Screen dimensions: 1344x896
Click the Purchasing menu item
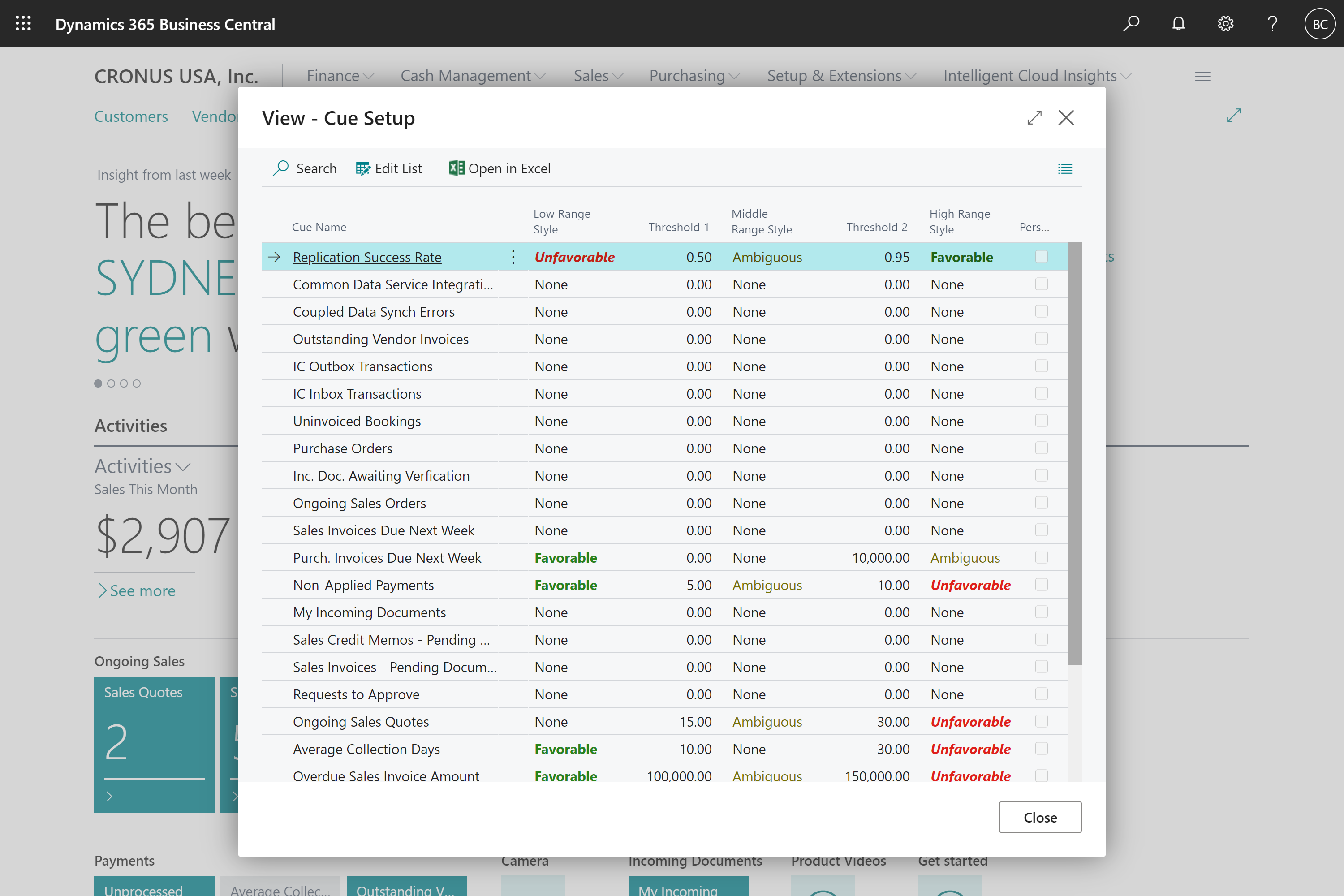[693, 75]
